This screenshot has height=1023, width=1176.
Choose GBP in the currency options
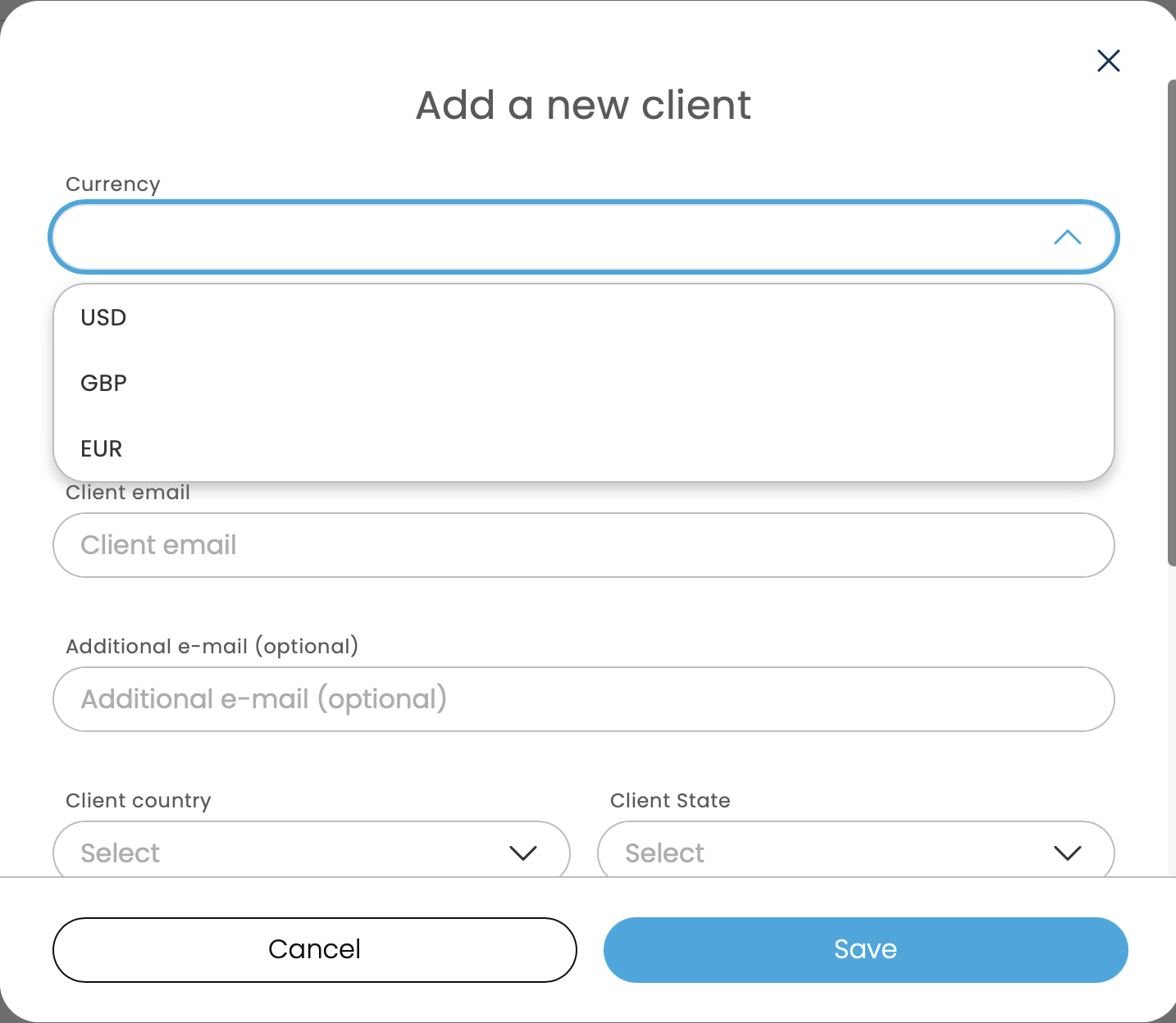click(x=103, y=384)
